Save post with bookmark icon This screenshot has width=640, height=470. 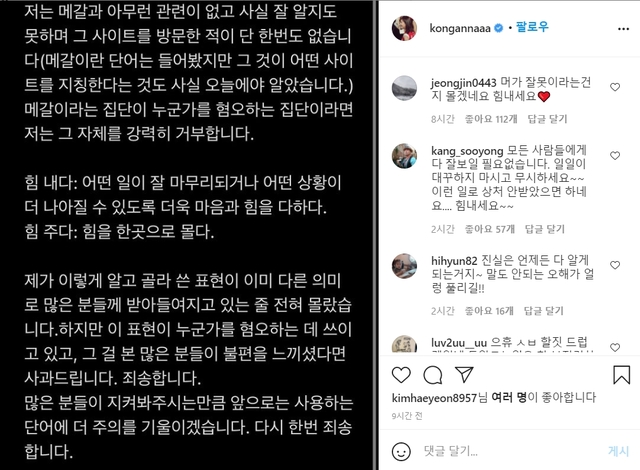[x=621, y=375]
